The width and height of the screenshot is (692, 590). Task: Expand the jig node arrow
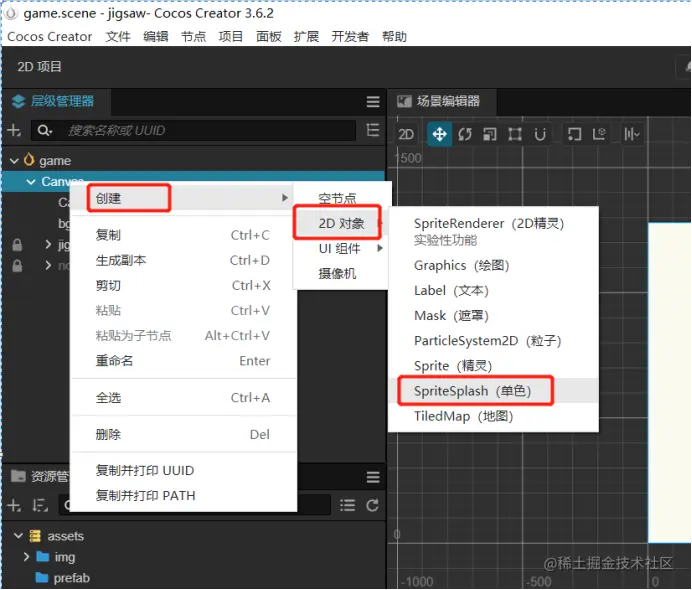point(48,244)
